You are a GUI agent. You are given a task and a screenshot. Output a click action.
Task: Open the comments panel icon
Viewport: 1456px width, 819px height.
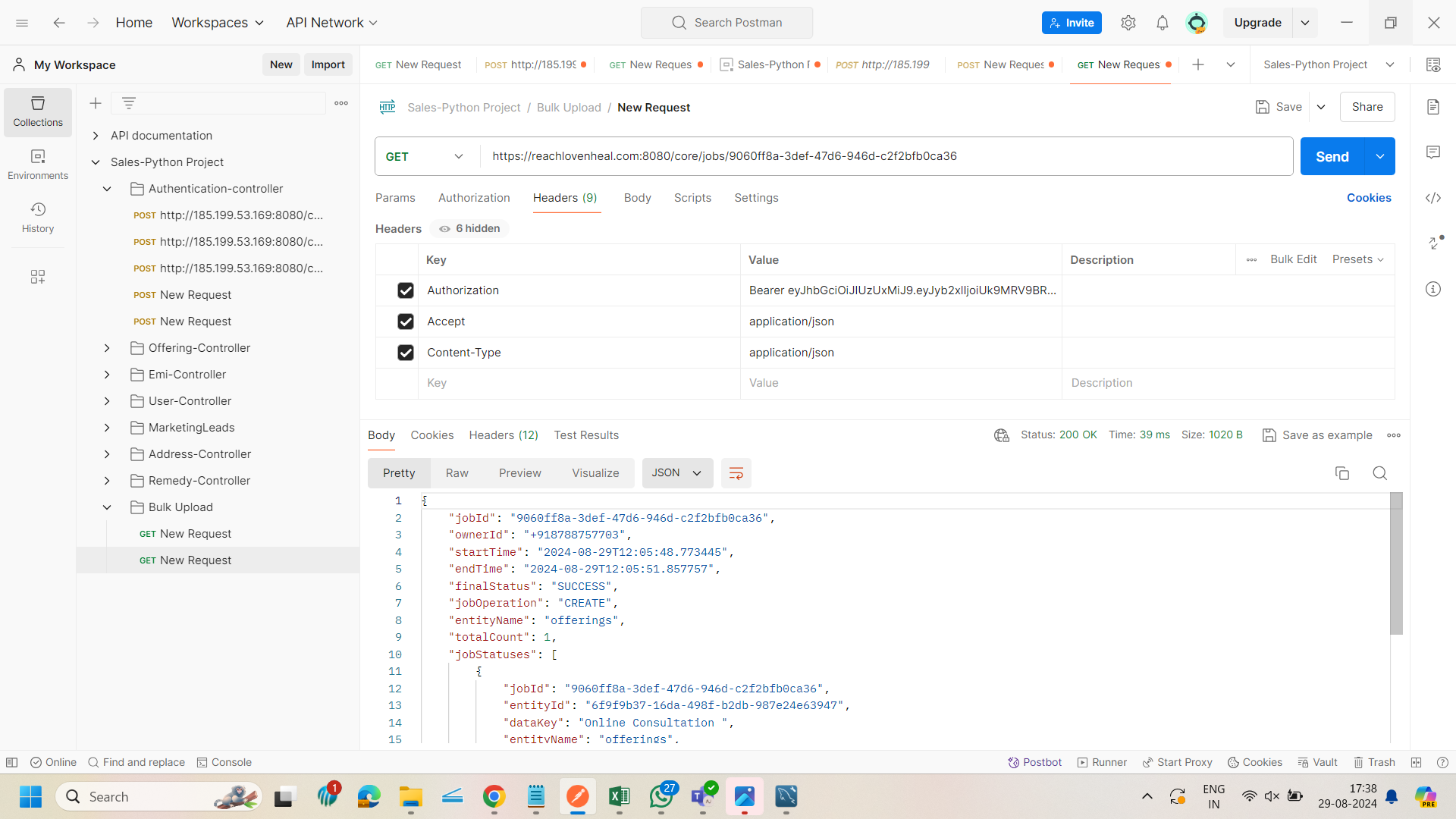[1433, 152]
